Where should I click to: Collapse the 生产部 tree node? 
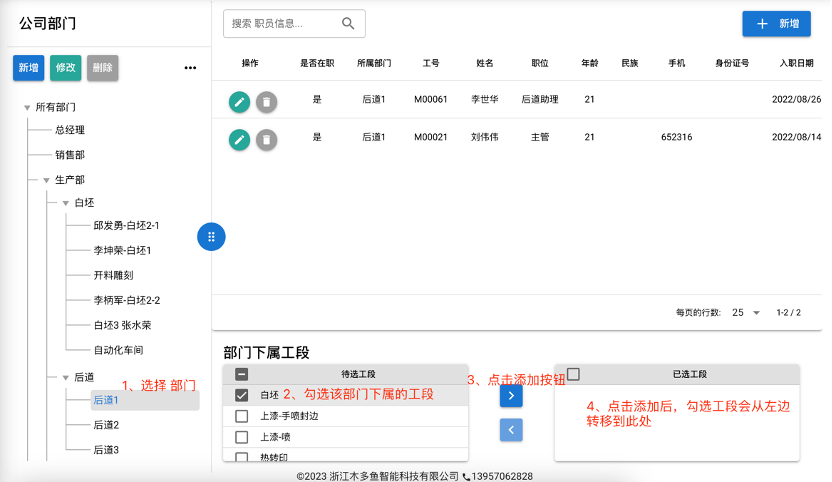[x=46, y=180]
